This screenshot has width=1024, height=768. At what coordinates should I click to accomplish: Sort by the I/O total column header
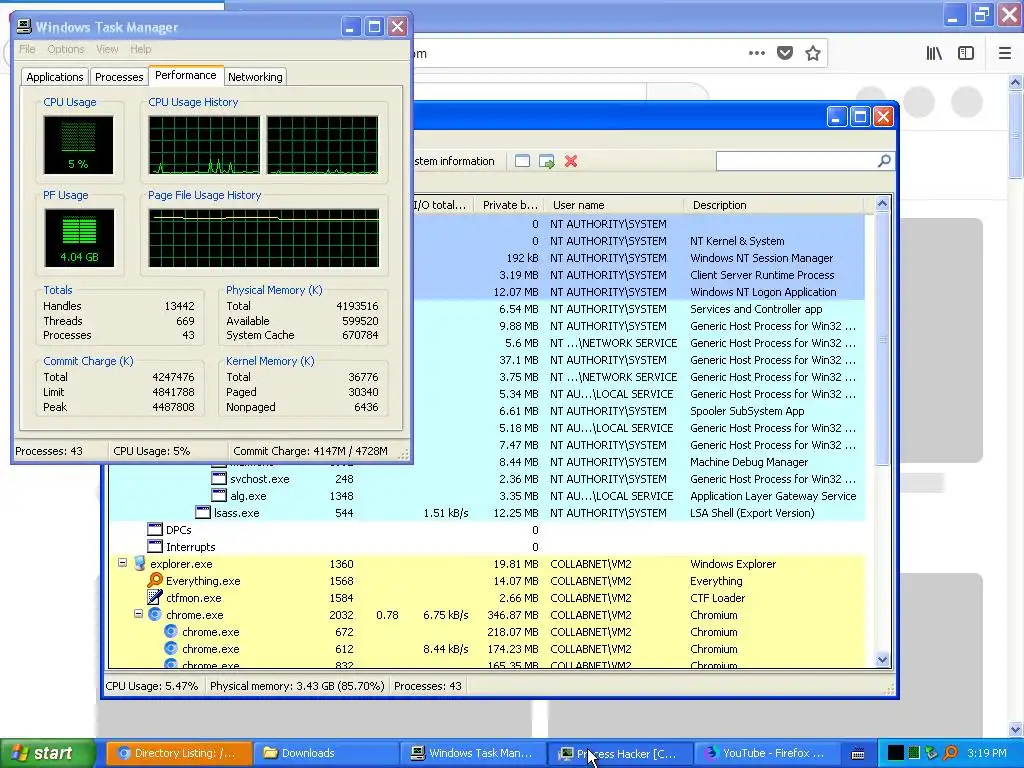point(441,205)
